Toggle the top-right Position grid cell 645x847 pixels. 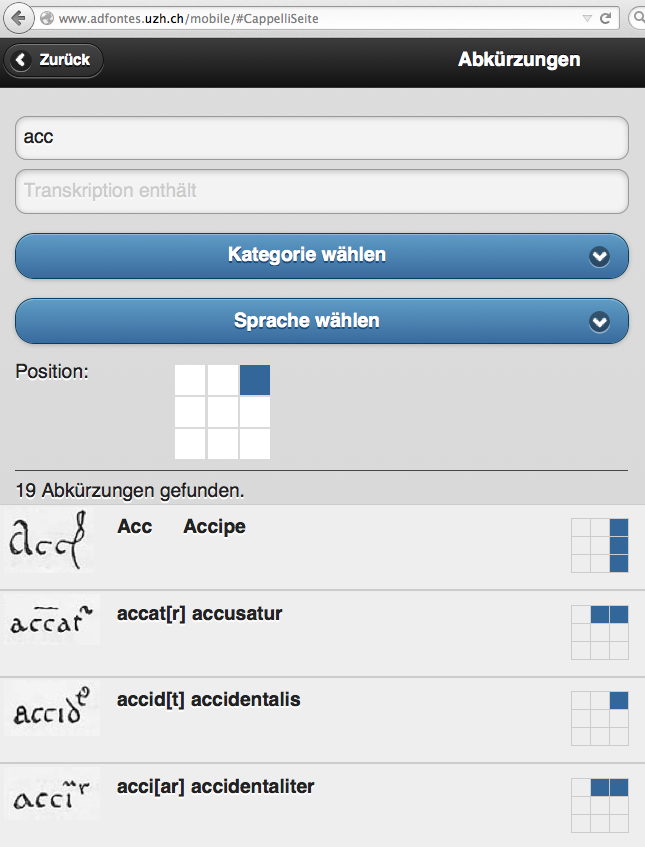(x=255, y=380)
